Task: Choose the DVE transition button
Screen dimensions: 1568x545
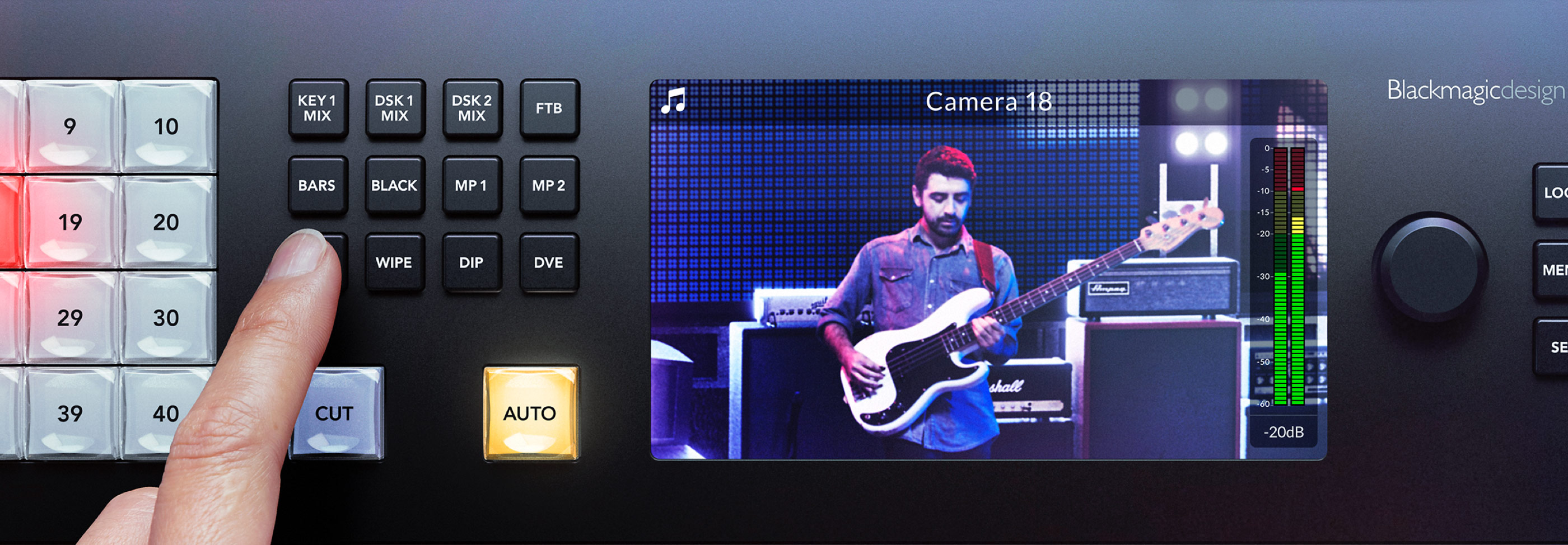Action: pos(548,263)
